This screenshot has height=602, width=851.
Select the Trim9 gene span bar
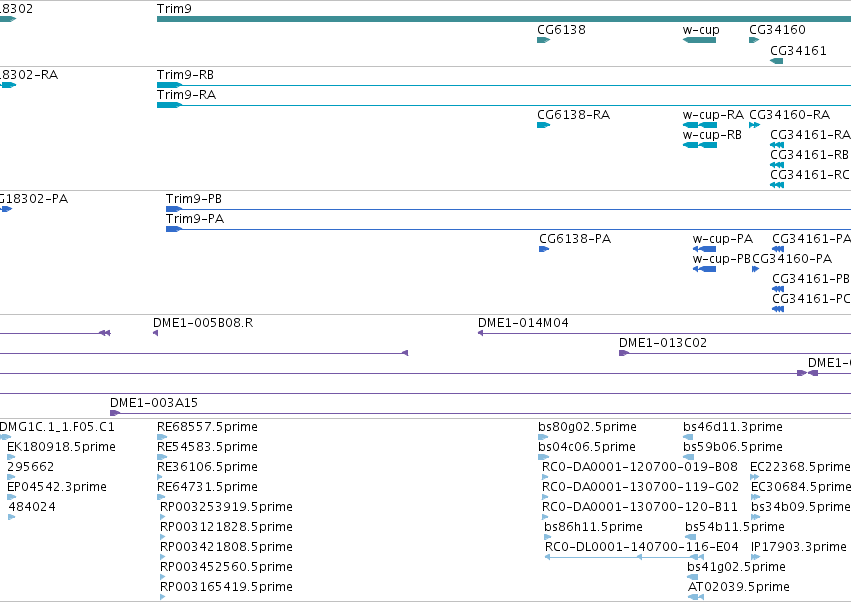coord(504,19)
